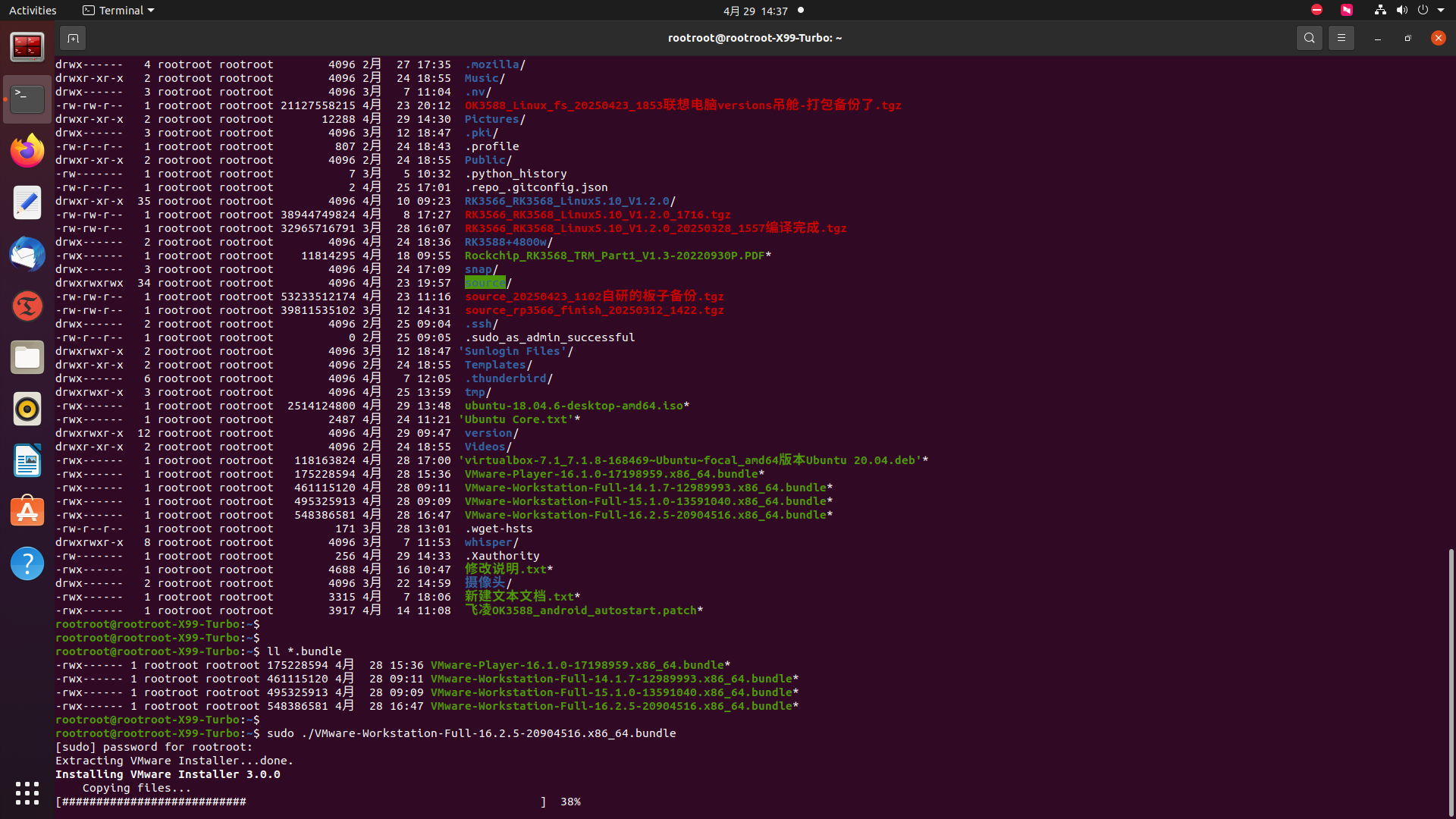This screenshot has height=819, width=1456.
Task: Open text editor from dock
Action: click(x=27, y=202)
